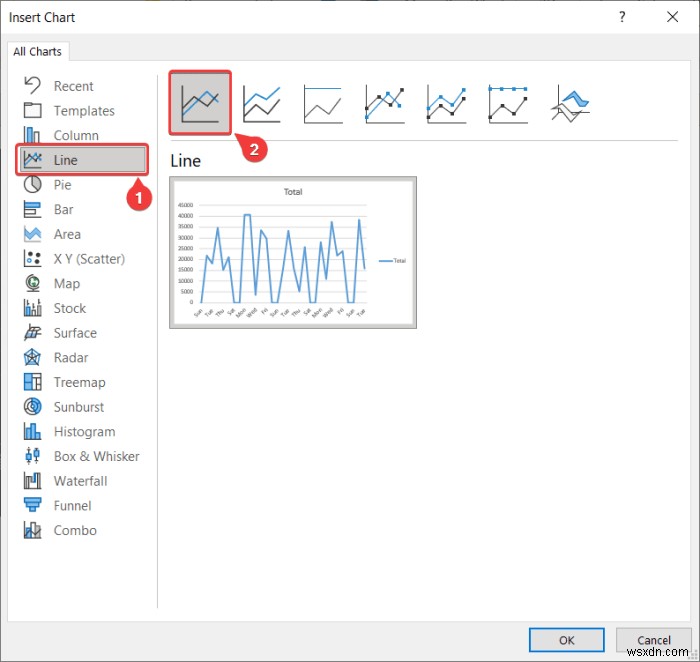This screenshot has height=662, width=700.
Task: Select the Stacked Line subtype icon
Action: point(262,104)
